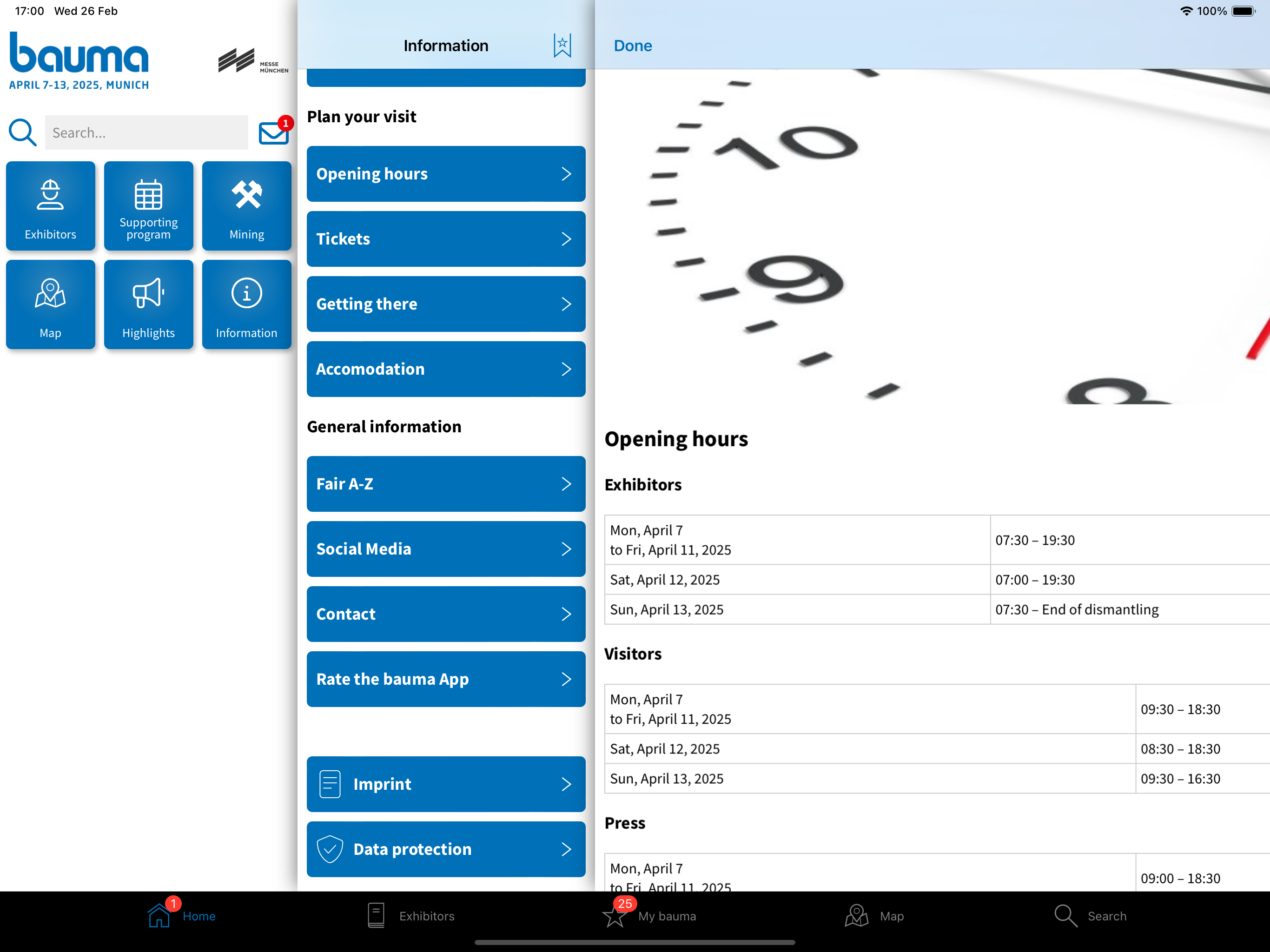Screen dimensions: 1270x952
Task: Open the Highlights megaphone tile
Action: (x=149, y=304)
